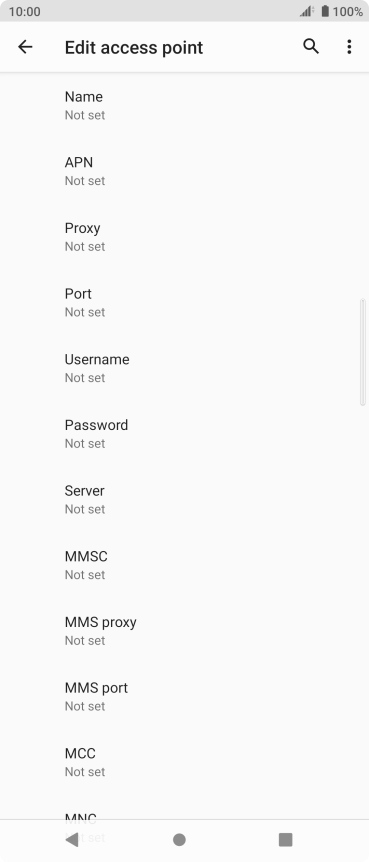The image size is (369, 862).
Task: Open the three-dot overflow menu
Action: (349, 47)
